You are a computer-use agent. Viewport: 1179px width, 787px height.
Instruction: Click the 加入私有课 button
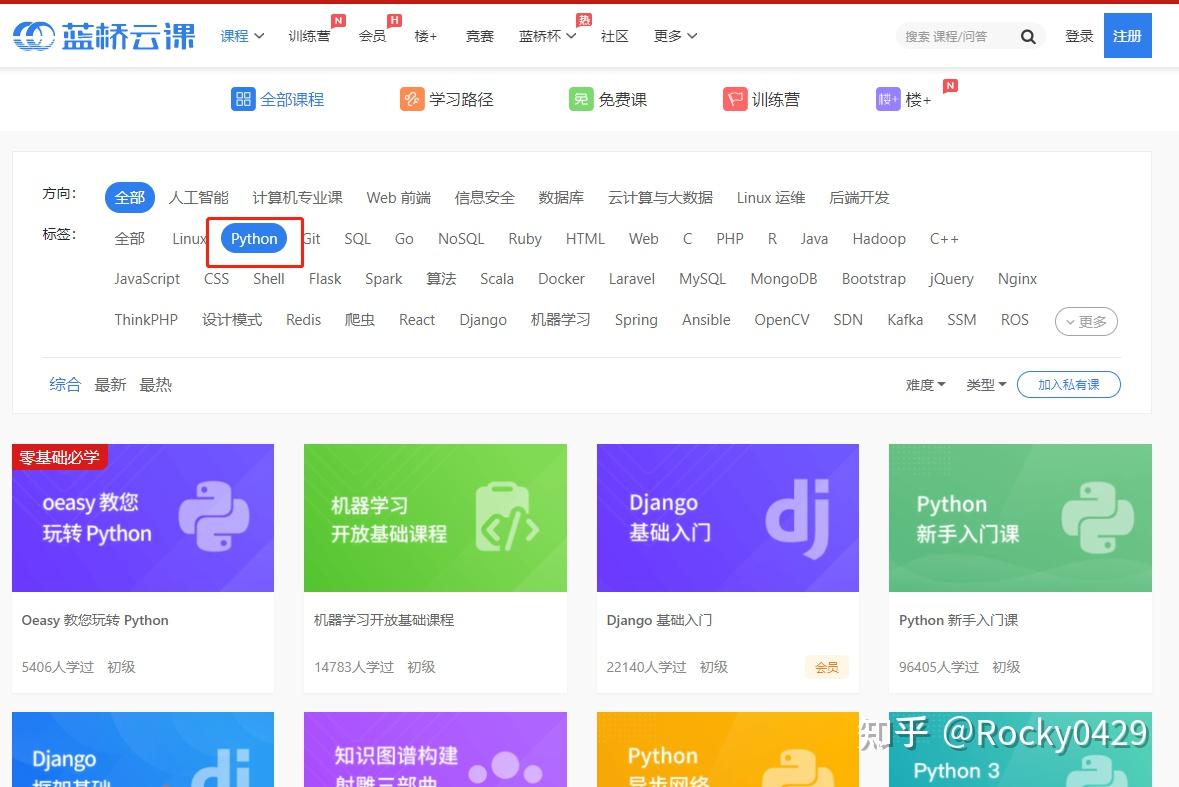1068,385
